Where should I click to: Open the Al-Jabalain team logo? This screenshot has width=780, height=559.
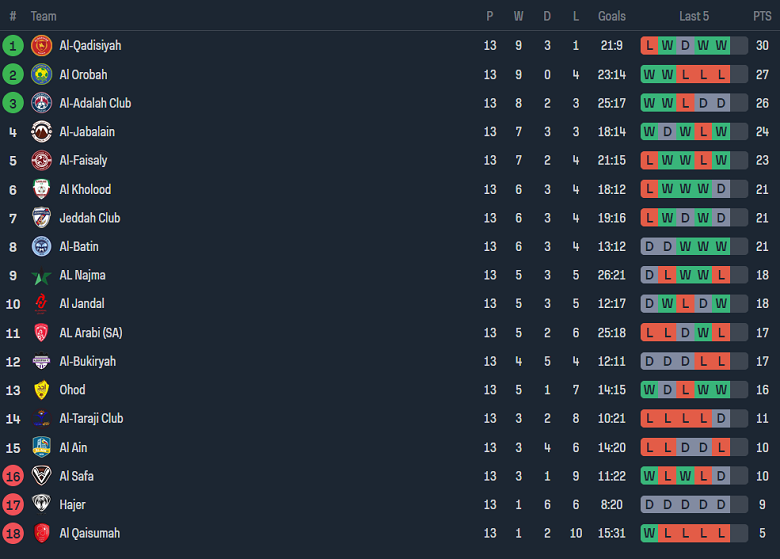click(41, 132)
